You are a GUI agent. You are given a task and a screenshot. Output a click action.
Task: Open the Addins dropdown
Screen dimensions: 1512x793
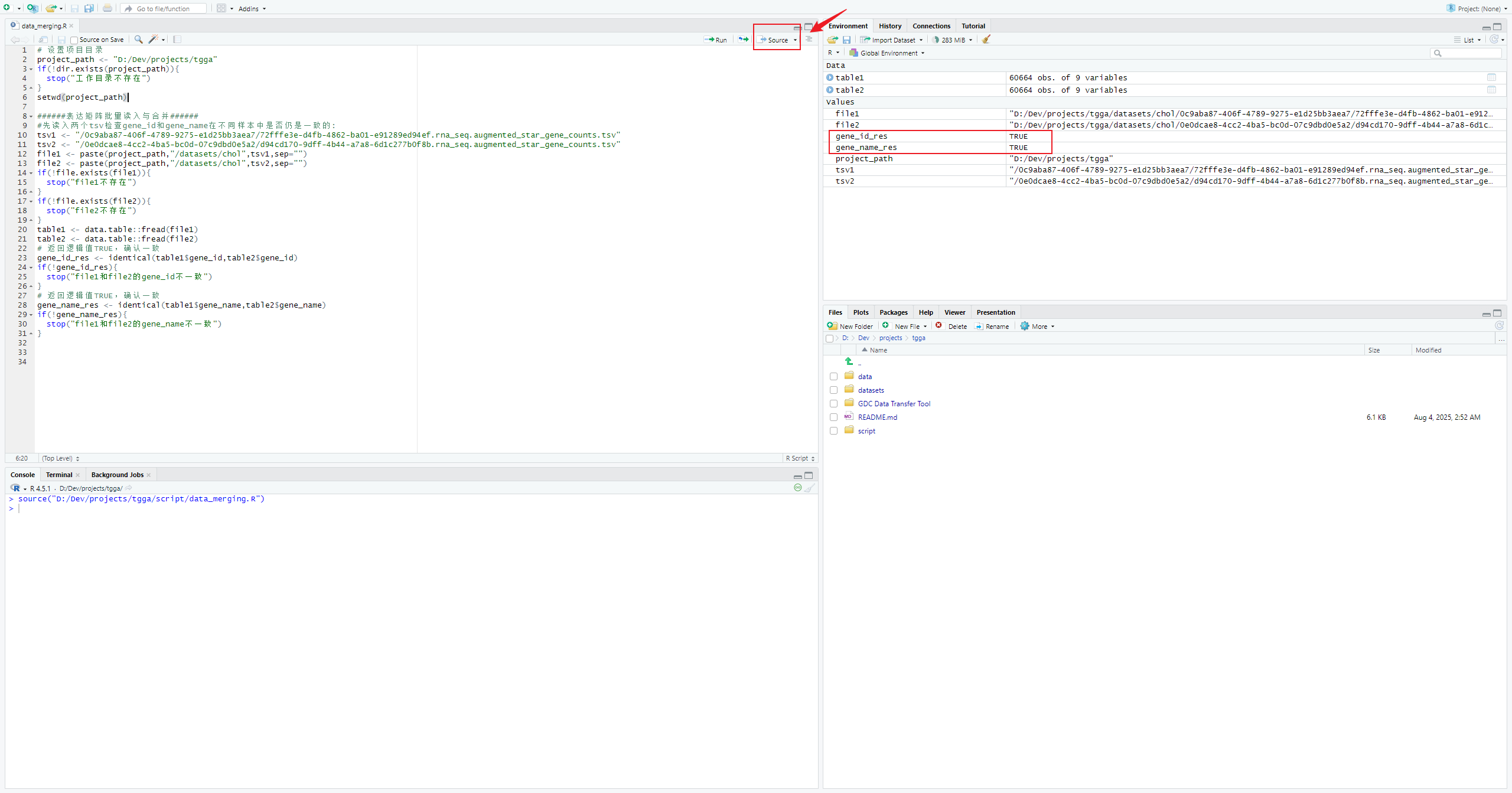[x=252, y=9]
